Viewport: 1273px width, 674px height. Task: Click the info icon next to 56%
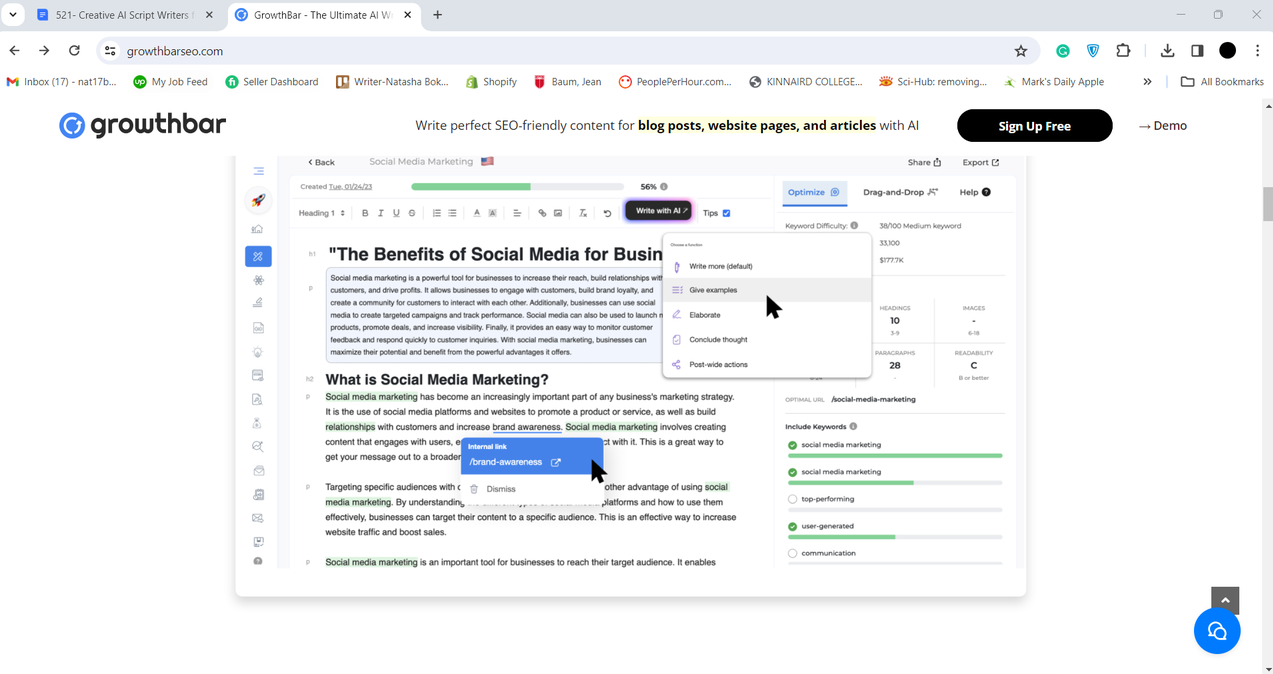tap(664, 186)
